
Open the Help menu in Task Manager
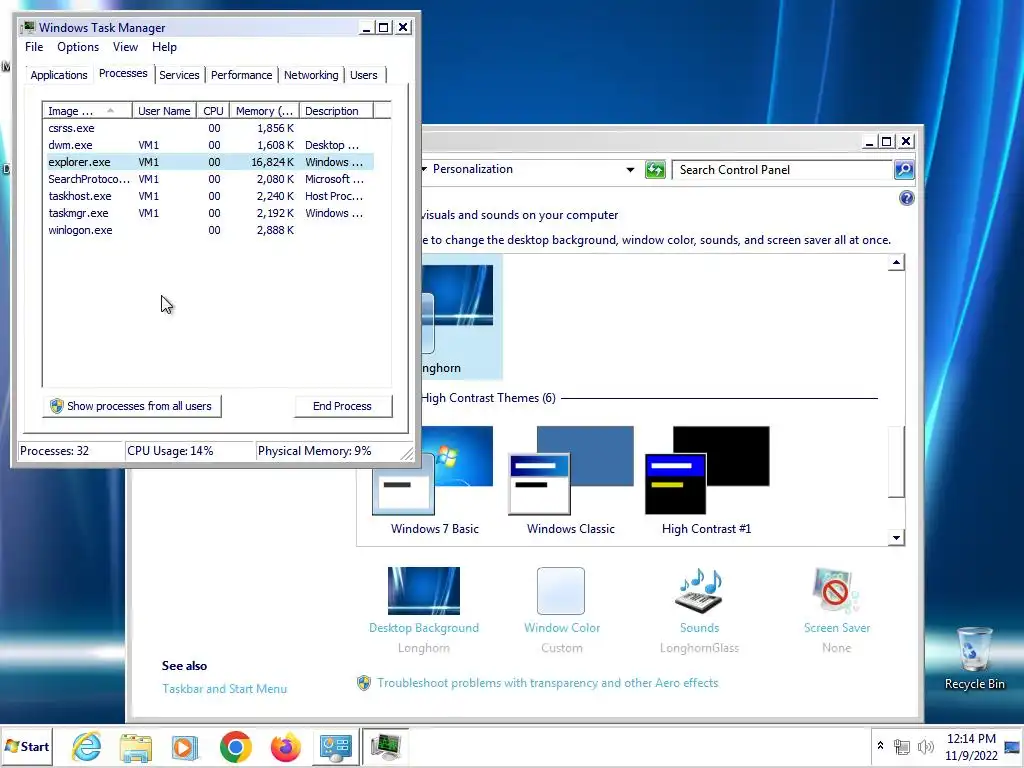tap(164, 47)
